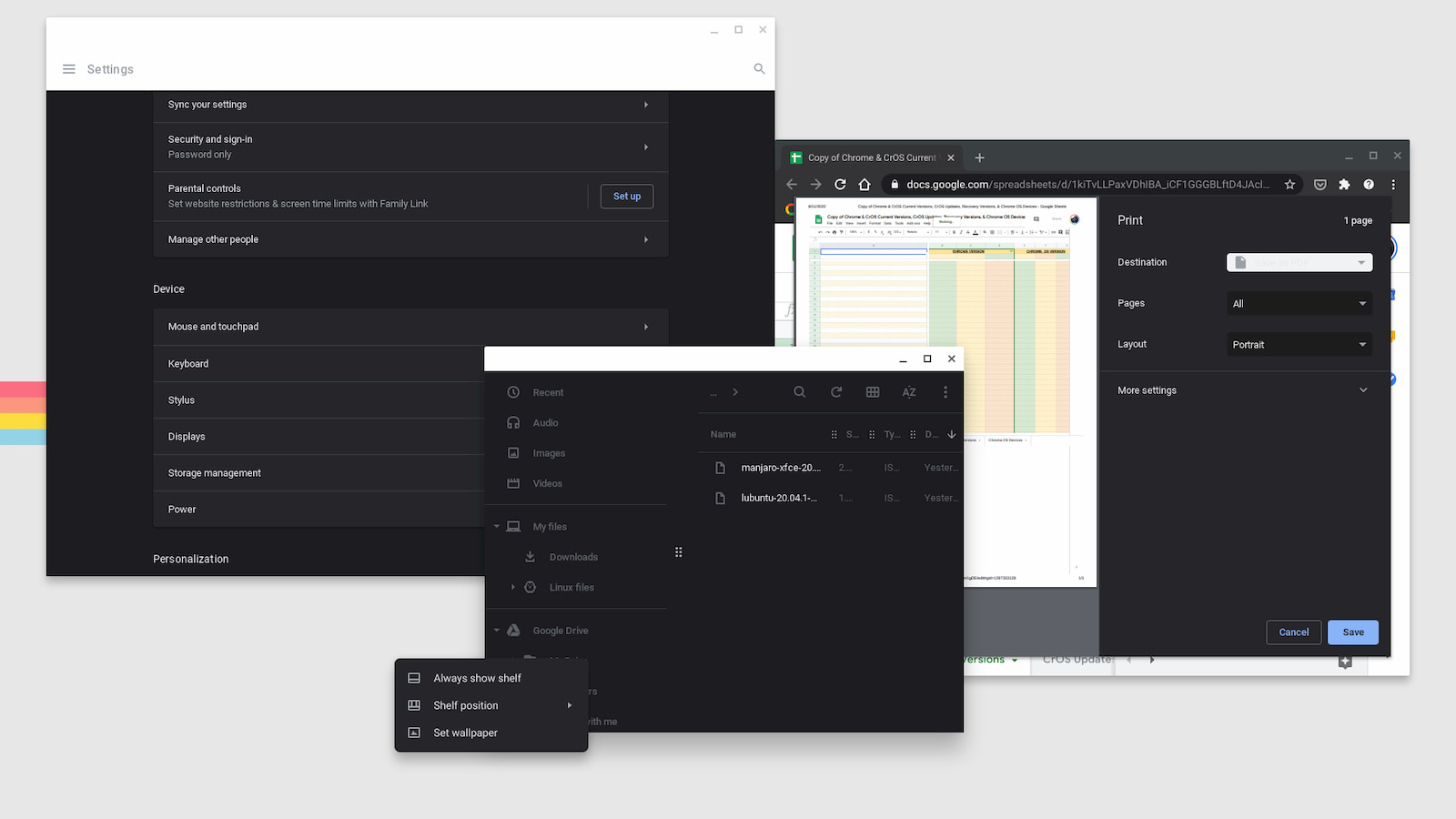Open search in Files window toolbar
Viewport: 1456px width, 819px height.
799,392
